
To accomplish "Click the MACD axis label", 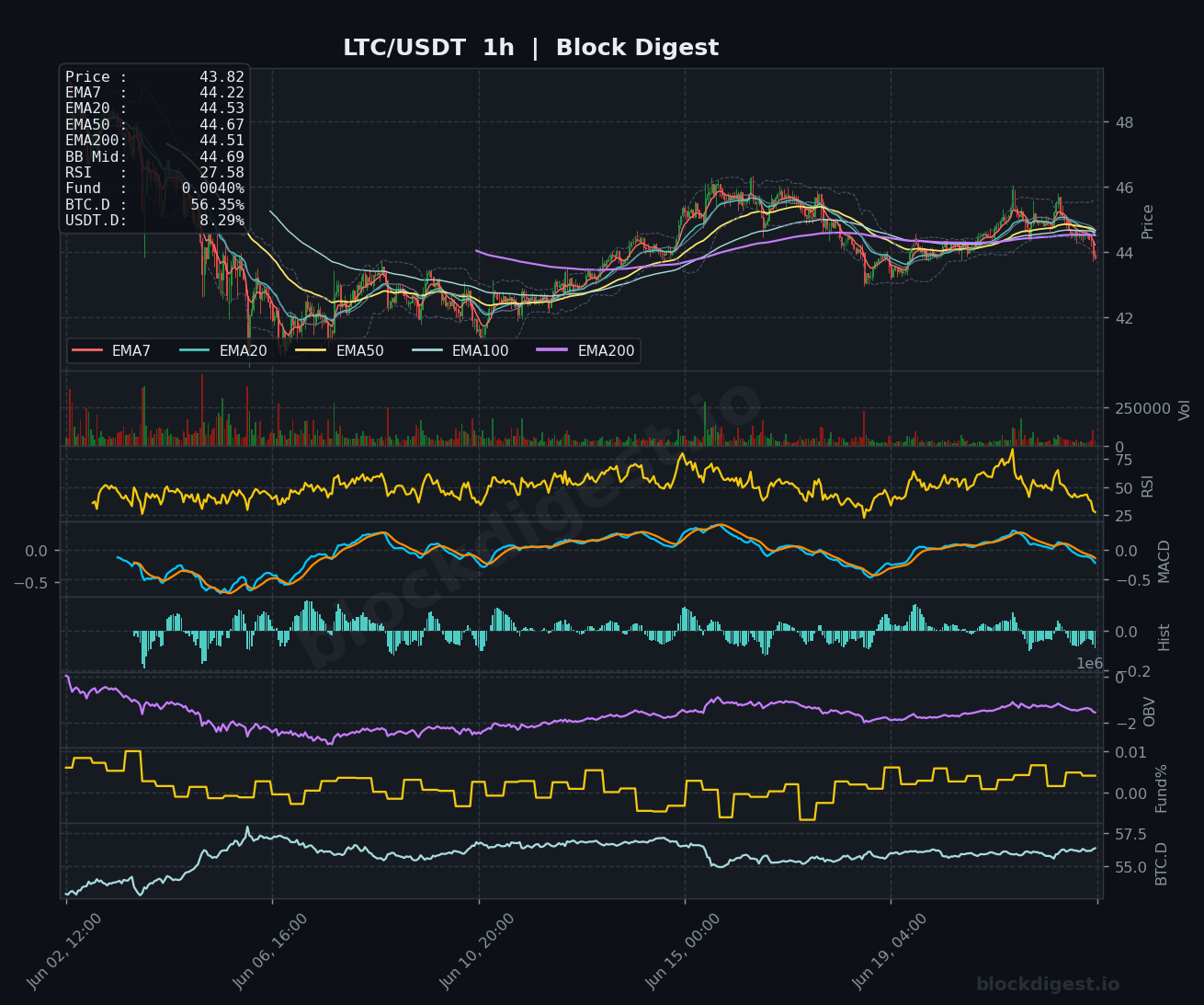I will coord(1164,561).
